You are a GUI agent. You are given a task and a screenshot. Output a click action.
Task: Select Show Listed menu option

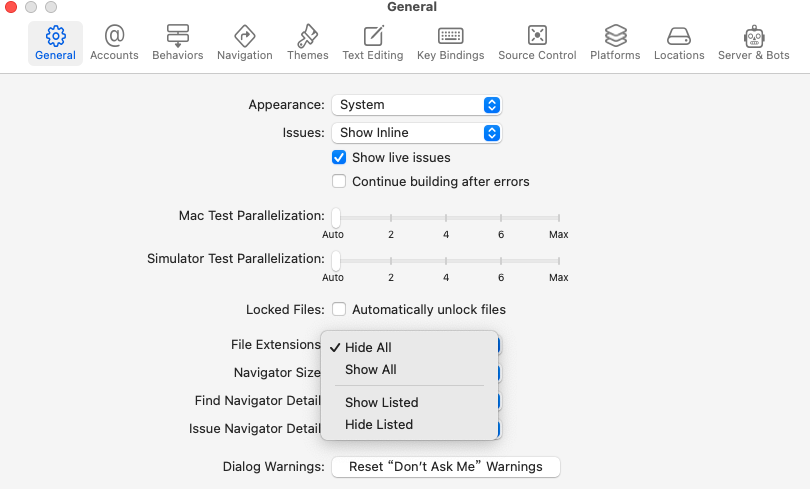pyautogui.click(x=381, y=403)
